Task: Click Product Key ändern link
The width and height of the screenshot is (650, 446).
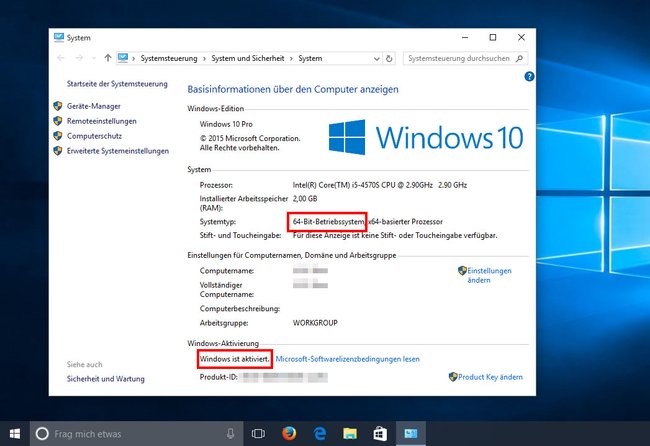Action: pyautogui.click(x=490, y=377)
